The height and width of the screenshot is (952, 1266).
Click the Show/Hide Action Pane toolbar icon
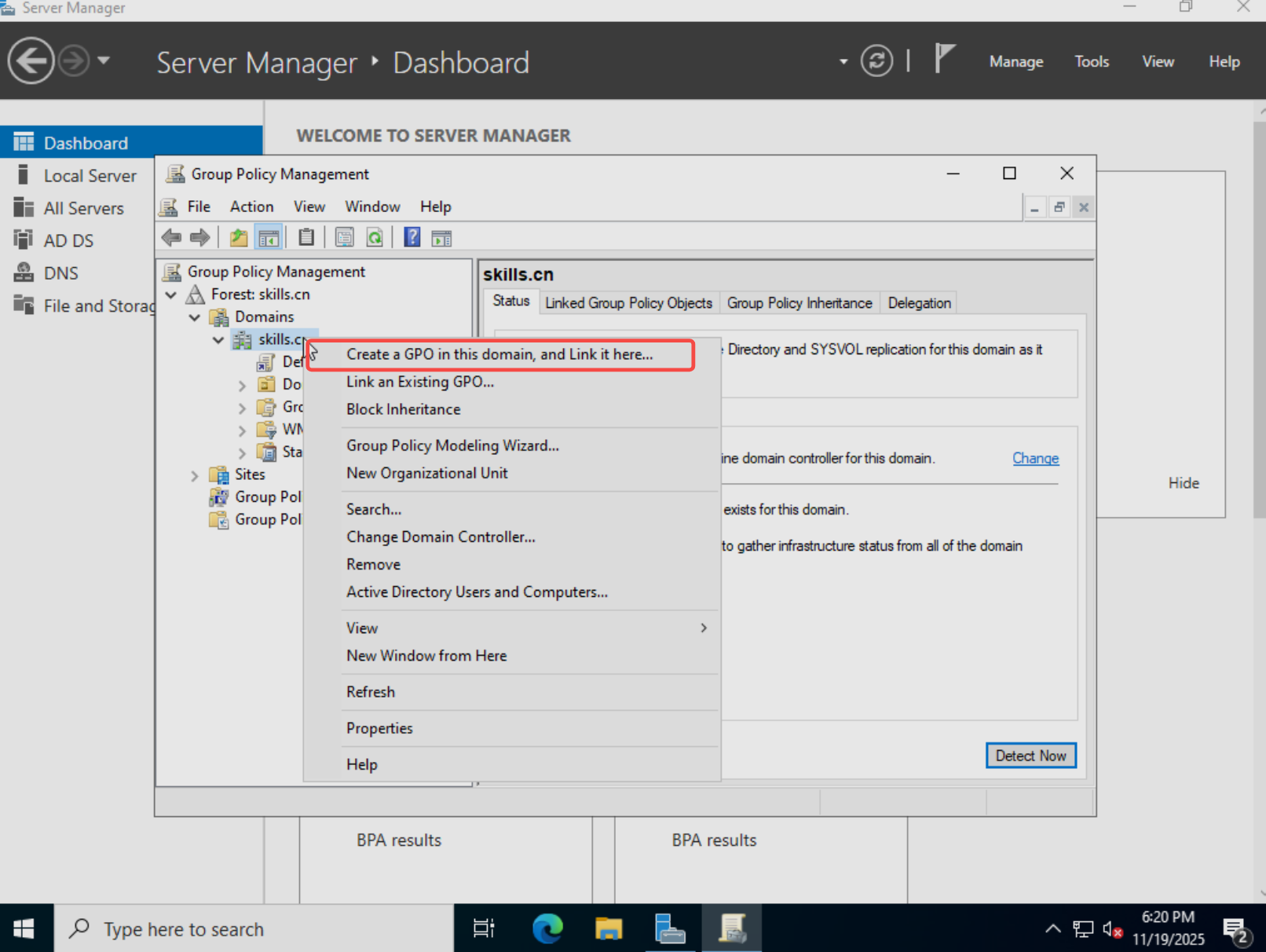442,238
